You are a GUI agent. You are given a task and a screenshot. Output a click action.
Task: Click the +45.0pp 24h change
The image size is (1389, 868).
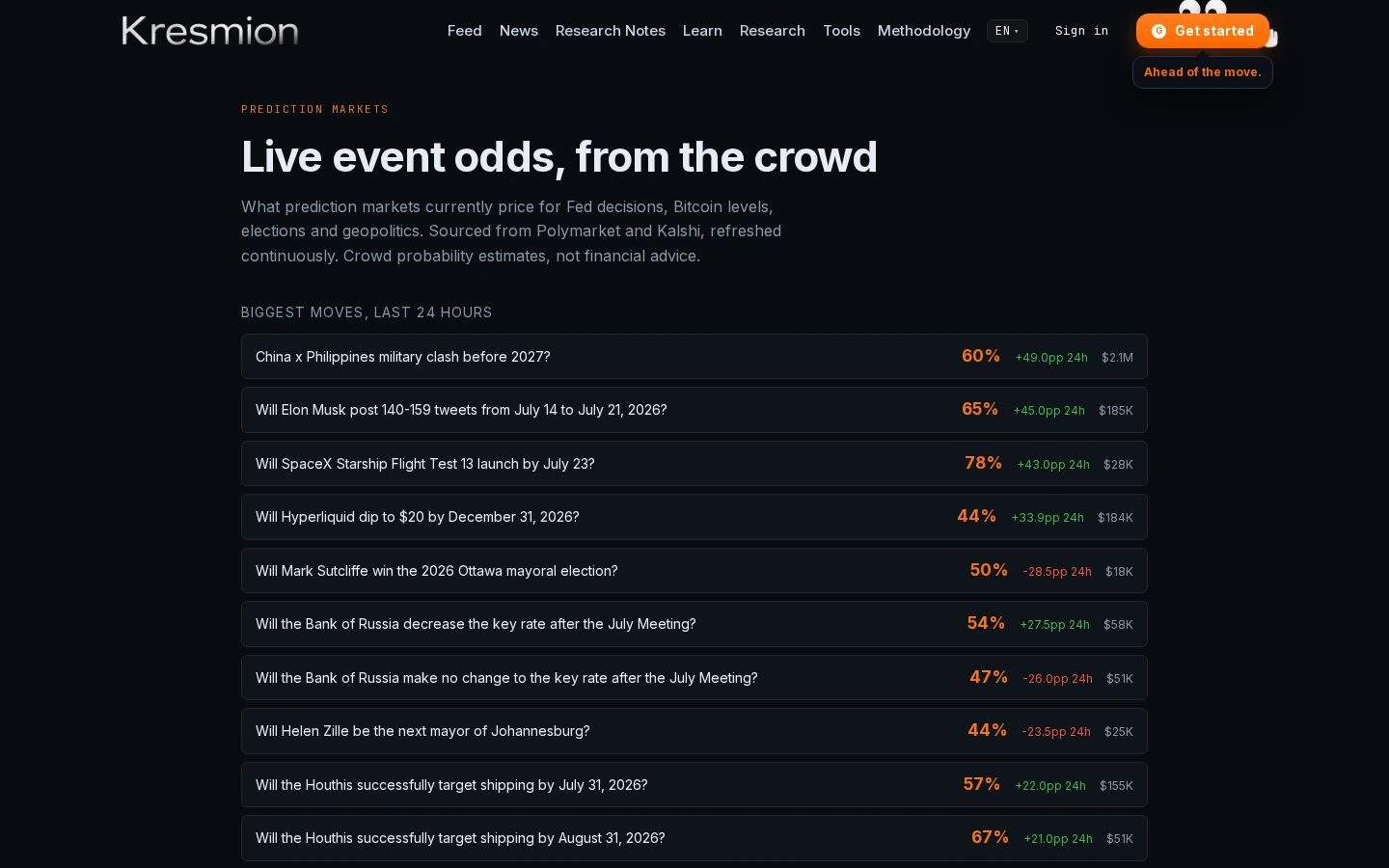[1049, 411]
